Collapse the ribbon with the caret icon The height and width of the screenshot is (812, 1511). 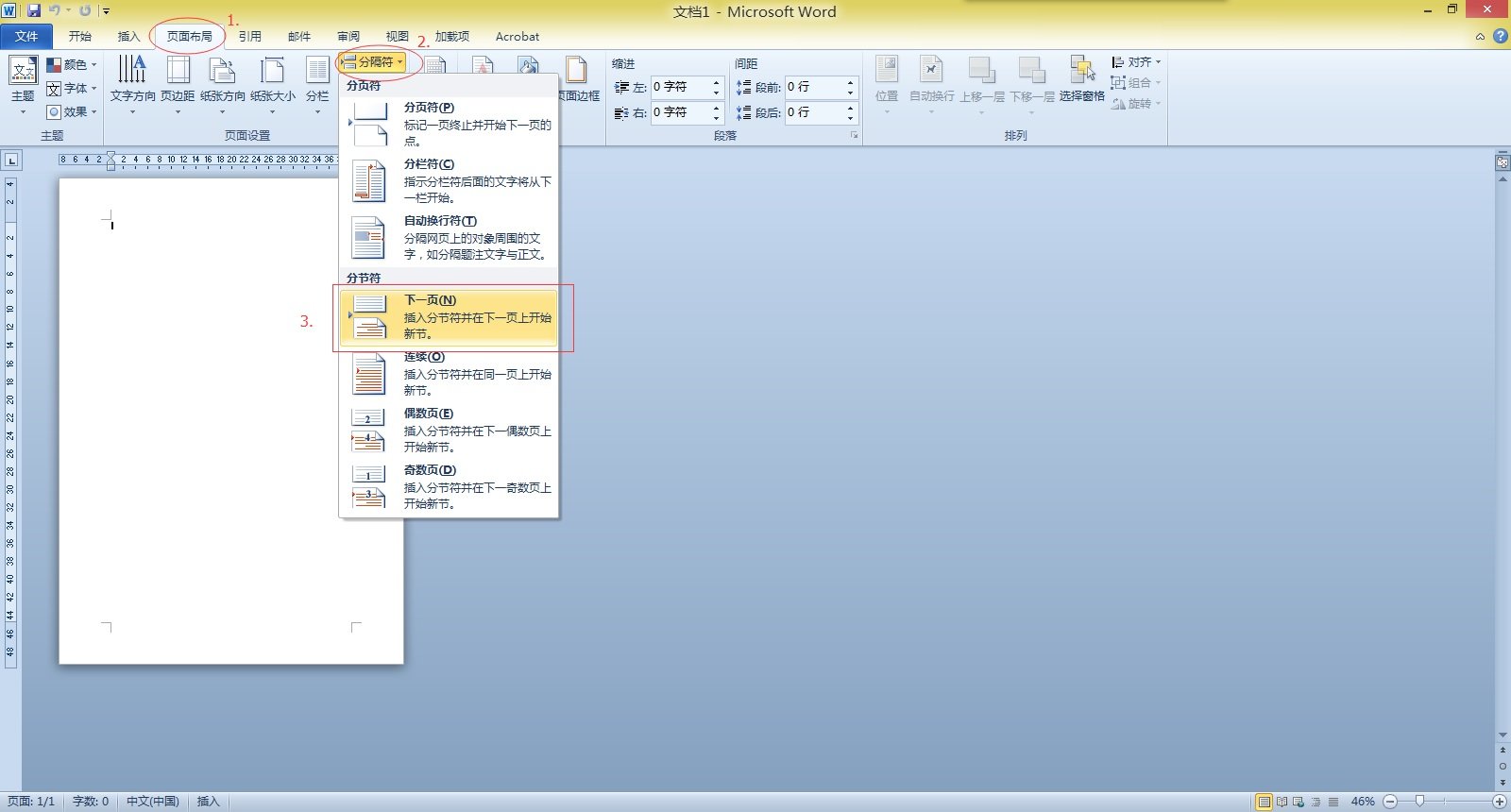[1480, 37]
